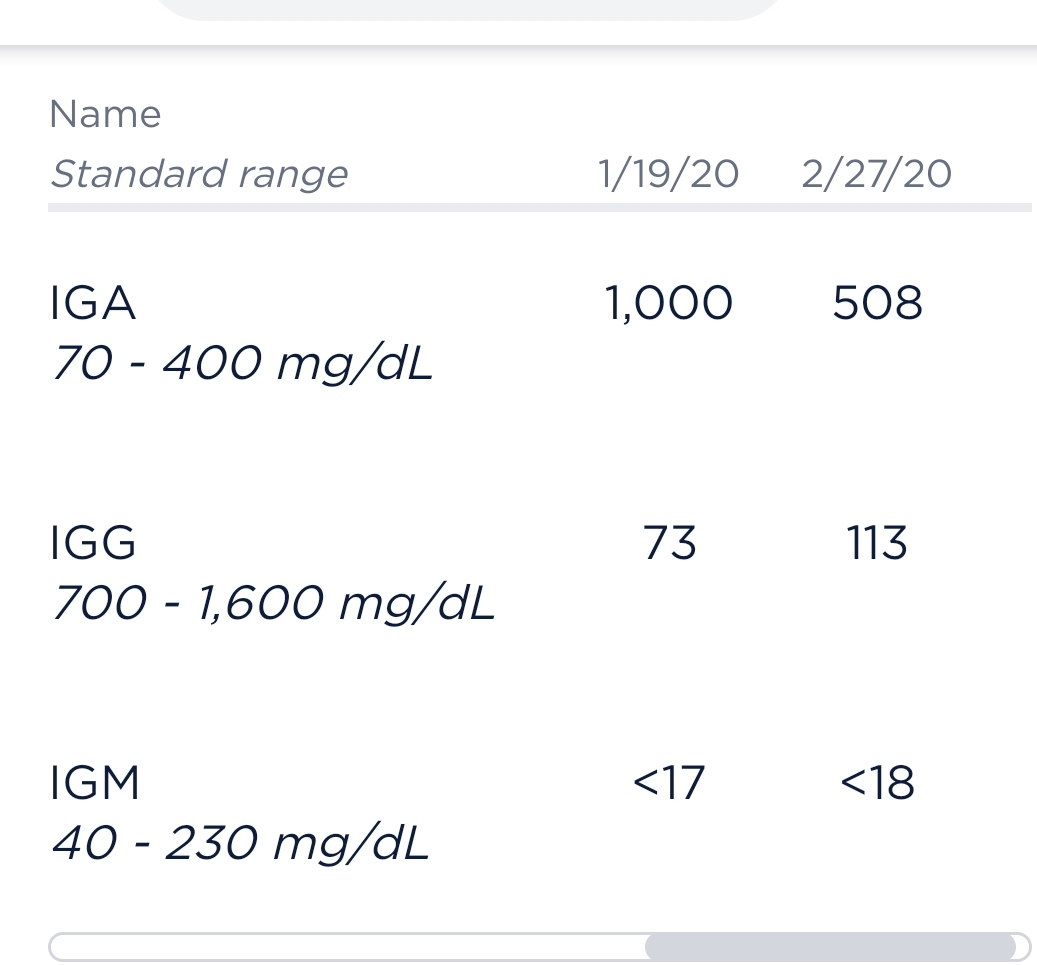
Task: Click the 700 - 1,600 mg/dL range text
Action: 273,603
